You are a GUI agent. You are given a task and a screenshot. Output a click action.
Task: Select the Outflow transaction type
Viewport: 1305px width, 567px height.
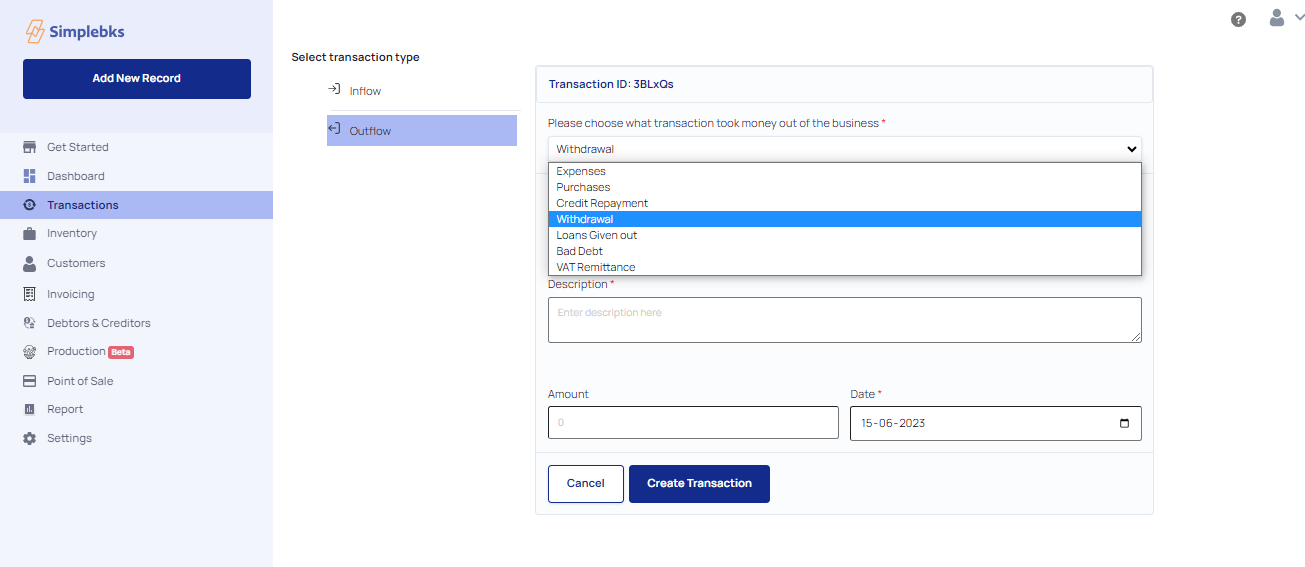(x=422, y=131)
